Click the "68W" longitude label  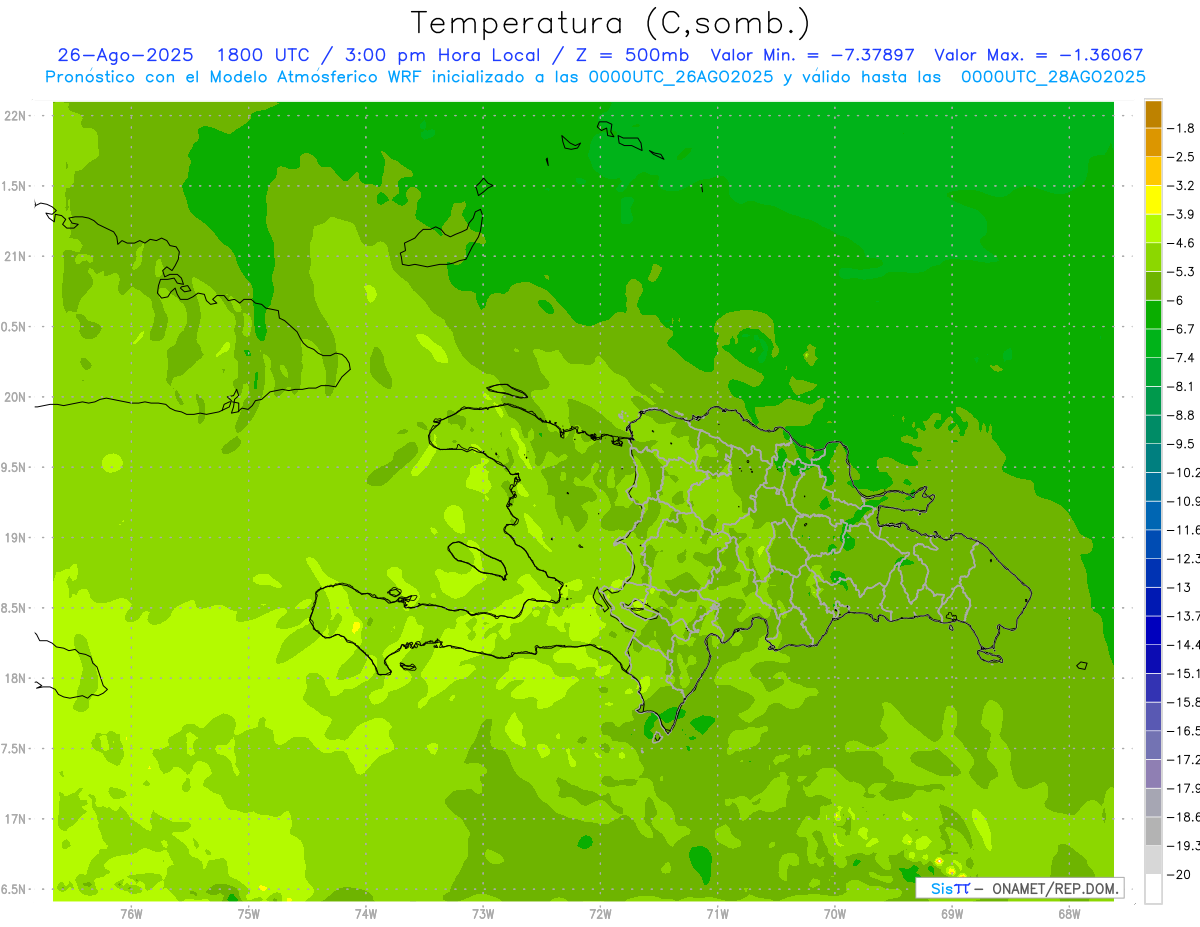(1069, 913)
